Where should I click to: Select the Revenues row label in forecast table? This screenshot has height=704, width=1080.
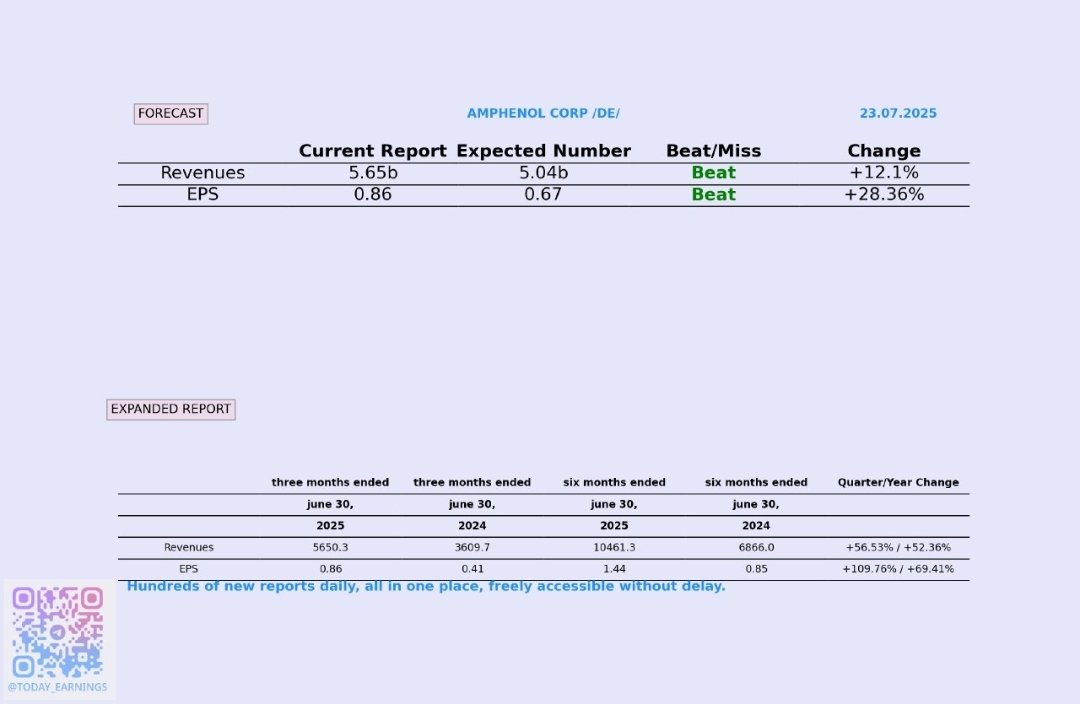tap(202, 173)
